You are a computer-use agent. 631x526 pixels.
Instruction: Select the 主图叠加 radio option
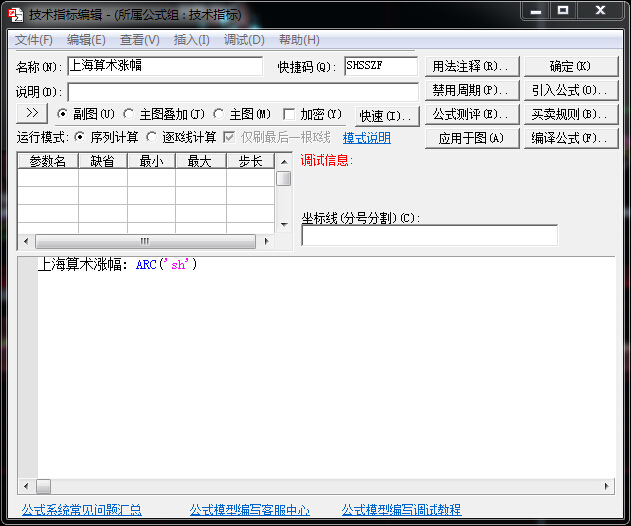pos(129,114)
